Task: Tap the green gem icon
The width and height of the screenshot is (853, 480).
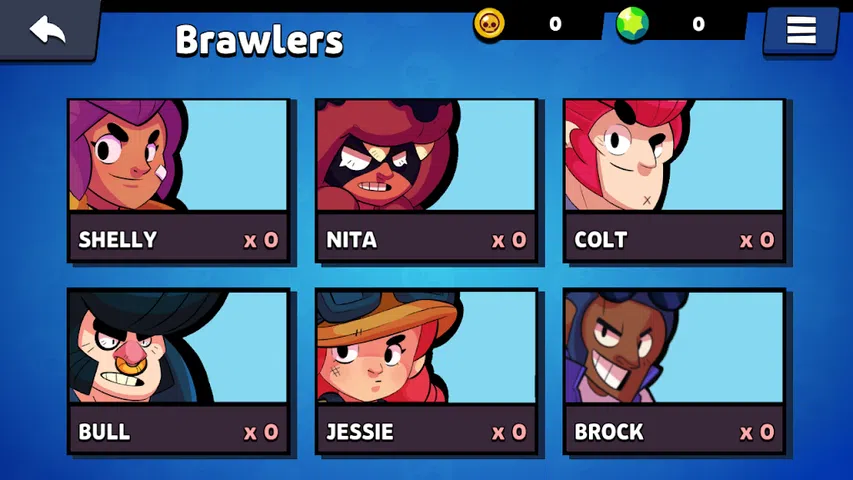Action: (x=632, y=24)
